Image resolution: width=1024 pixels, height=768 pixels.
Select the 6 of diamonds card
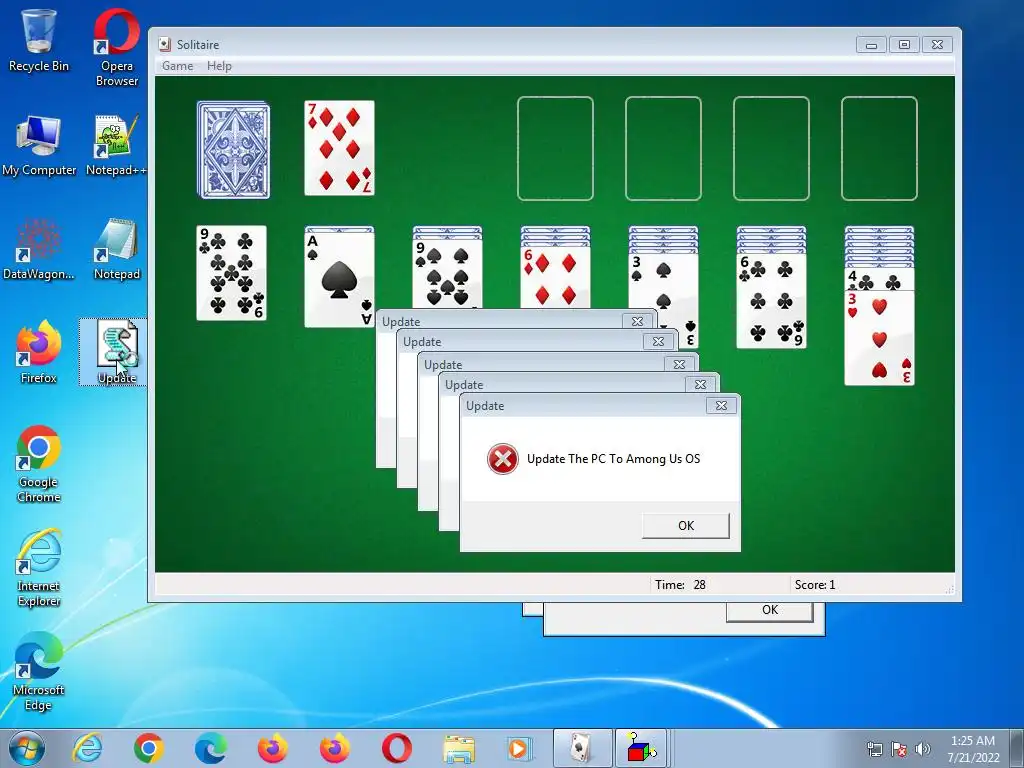click(555, 277)
